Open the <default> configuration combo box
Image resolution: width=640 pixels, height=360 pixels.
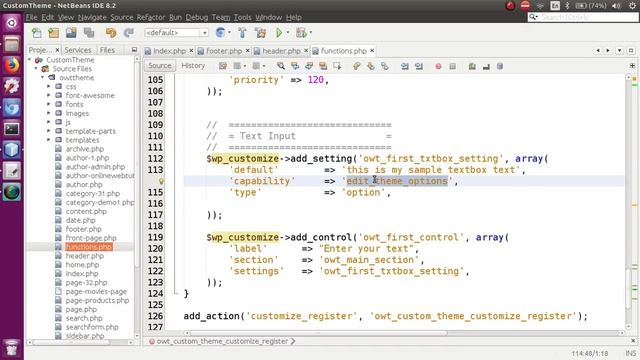pyautogui.click(x=176, y=33)
